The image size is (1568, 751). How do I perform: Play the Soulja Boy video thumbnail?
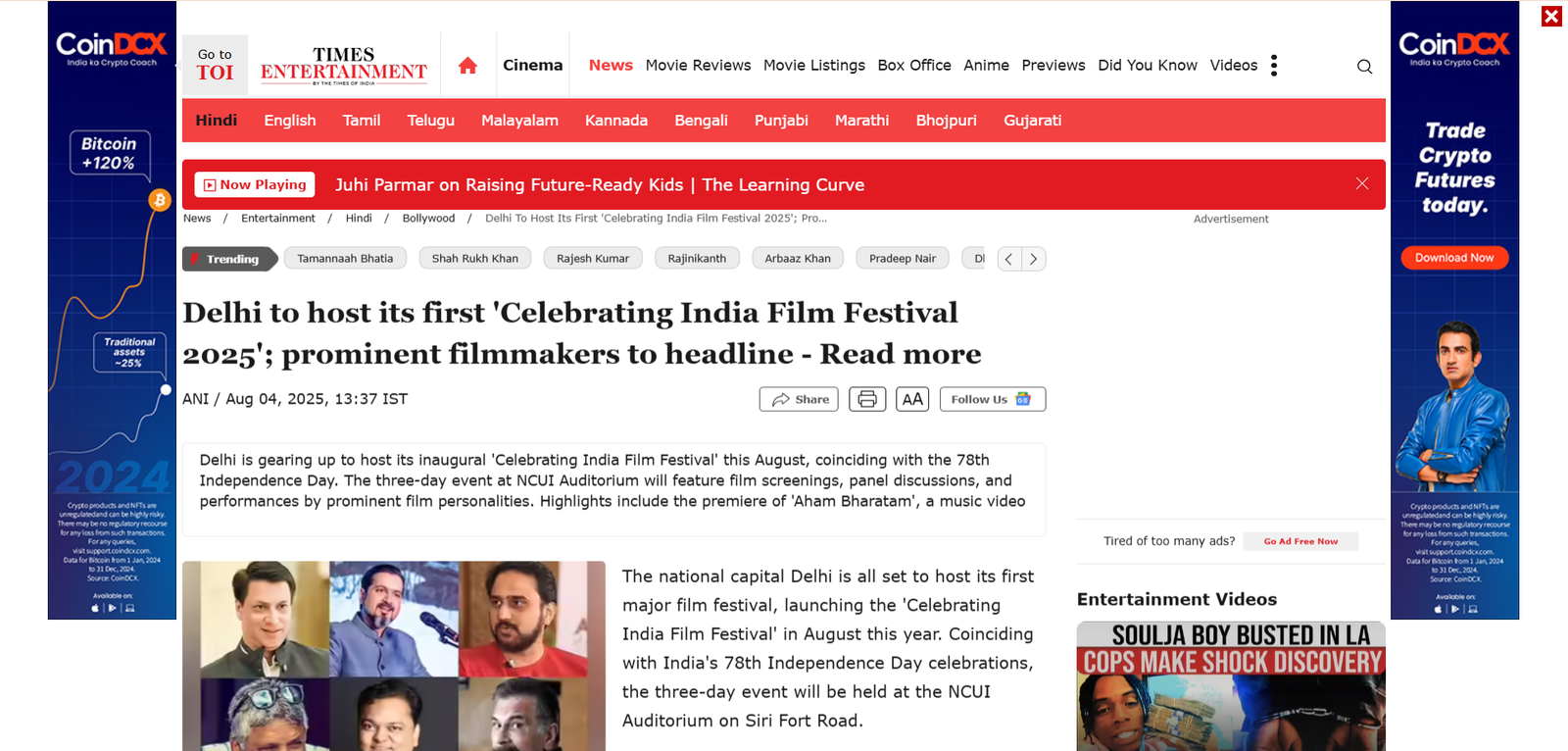(1231, 686)
